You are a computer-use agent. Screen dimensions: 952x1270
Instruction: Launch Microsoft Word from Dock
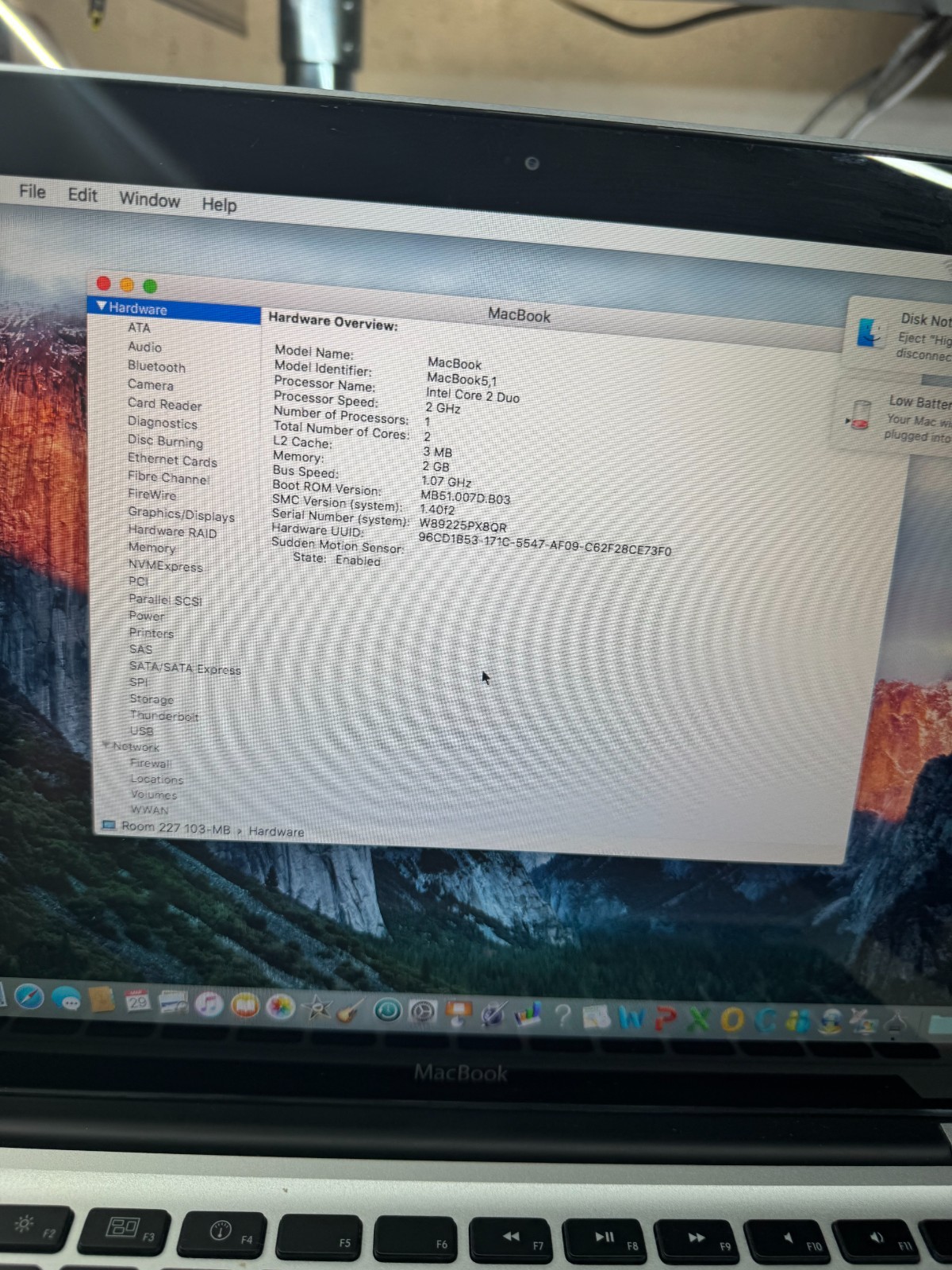pyautogui.click(x=631, y=1018)
